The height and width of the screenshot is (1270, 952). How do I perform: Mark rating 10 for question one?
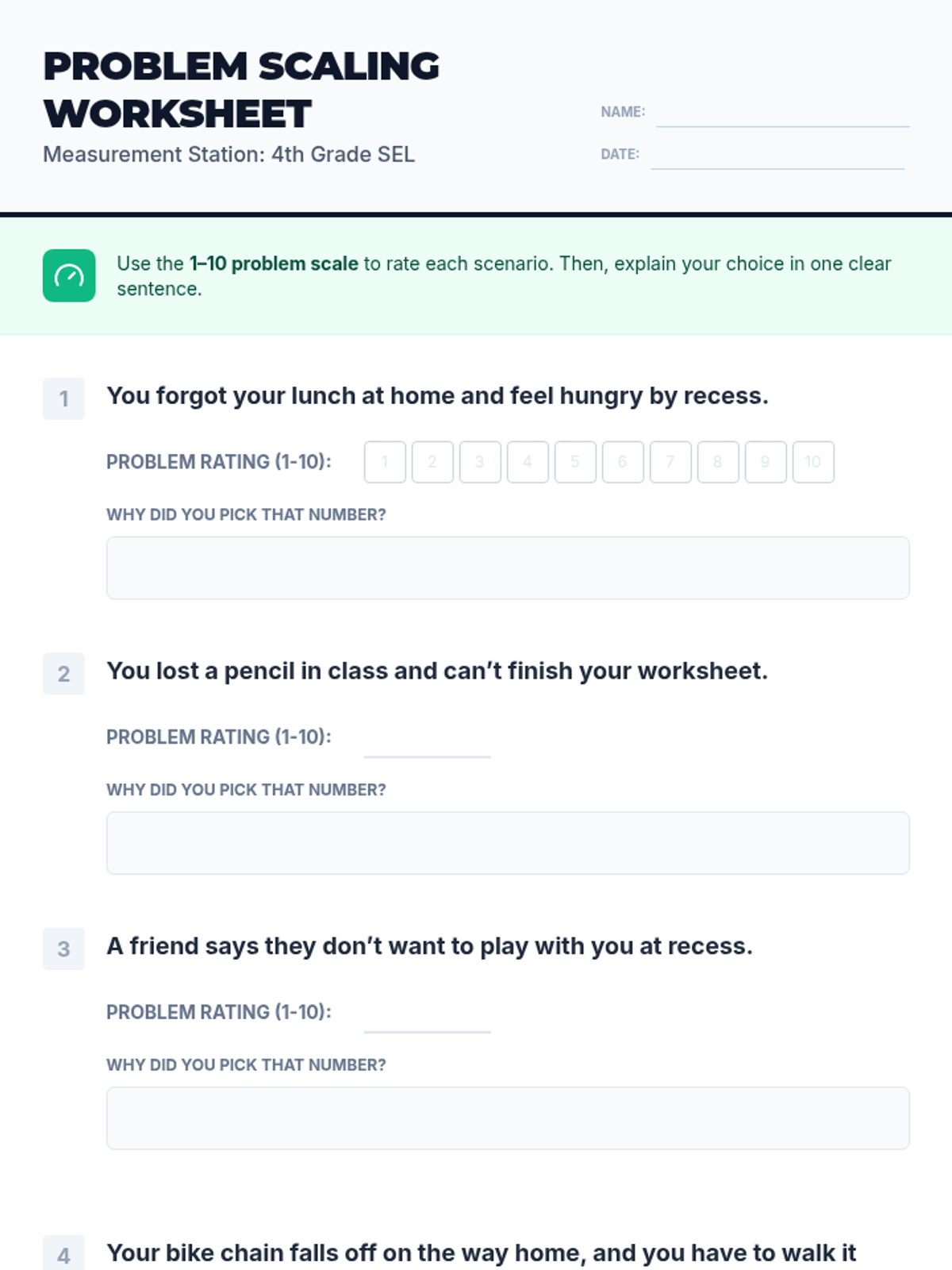pyautogui.click(x=813, y=462)
